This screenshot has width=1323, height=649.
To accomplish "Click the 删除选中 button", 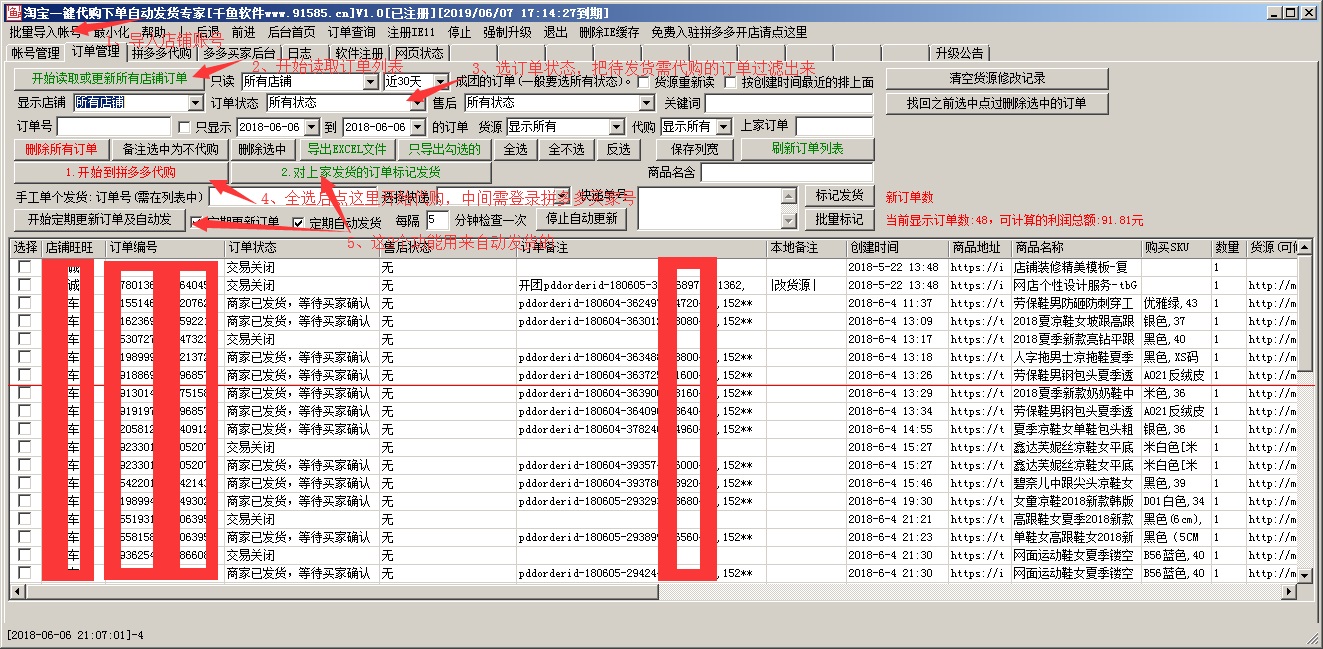I will (x=262, y=149).
